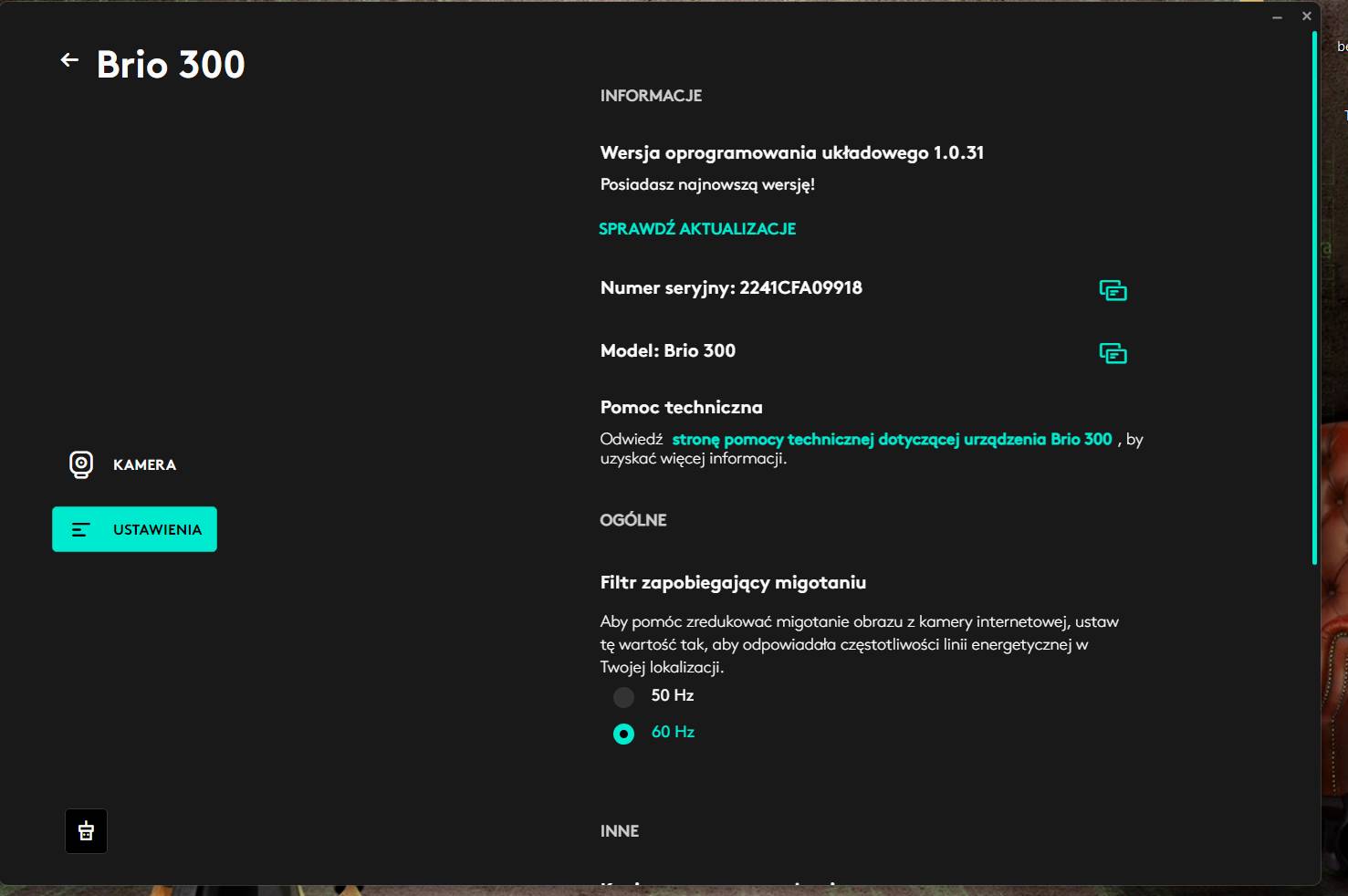Click the lines icon inside the USTAWIENIA button
The height and width of the screenshot is (896, 1348).
click(x=80, y=529)
